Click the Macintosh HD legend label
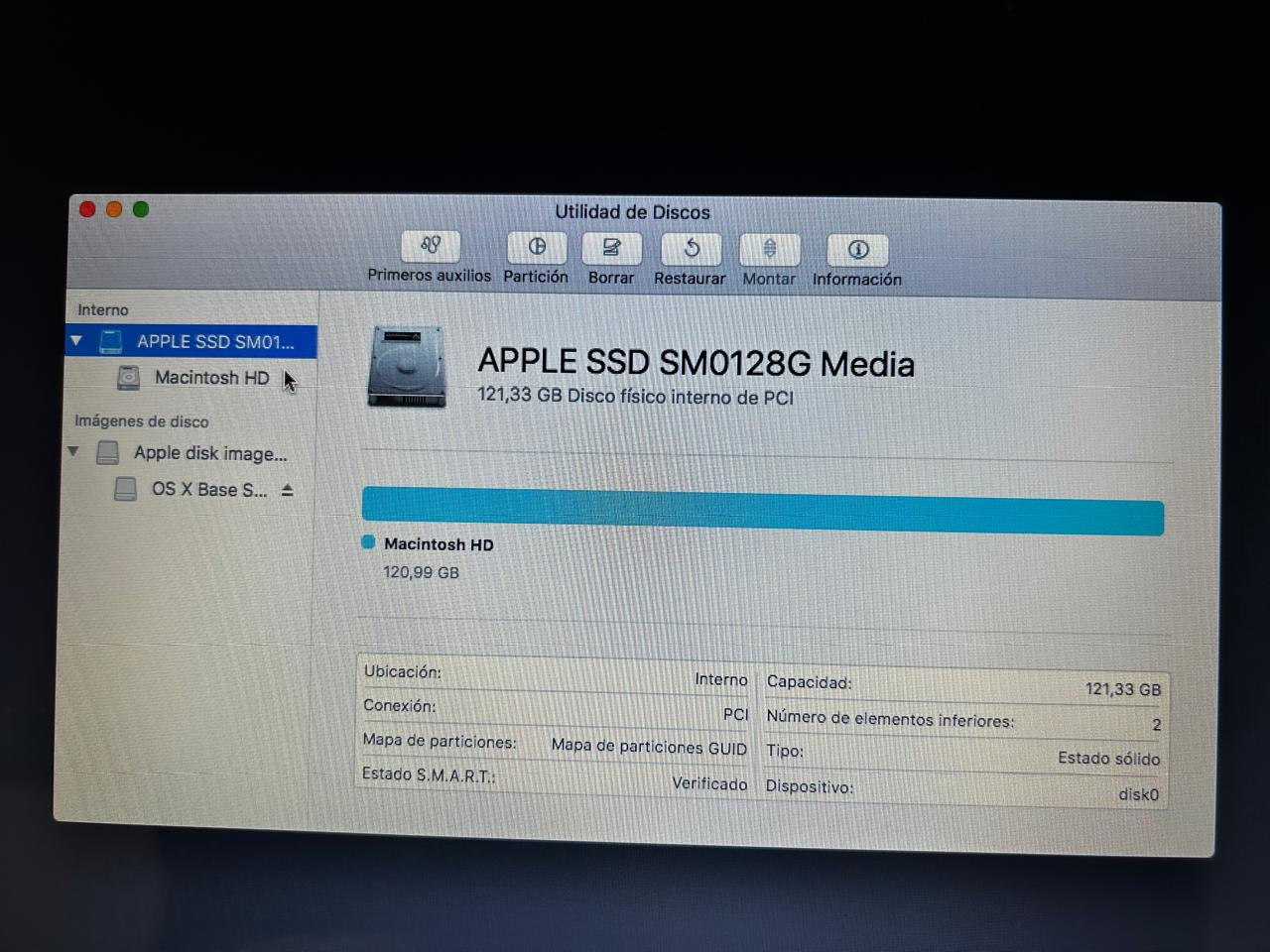Screen dimensions: 1270x952 (x=439, y=544)
